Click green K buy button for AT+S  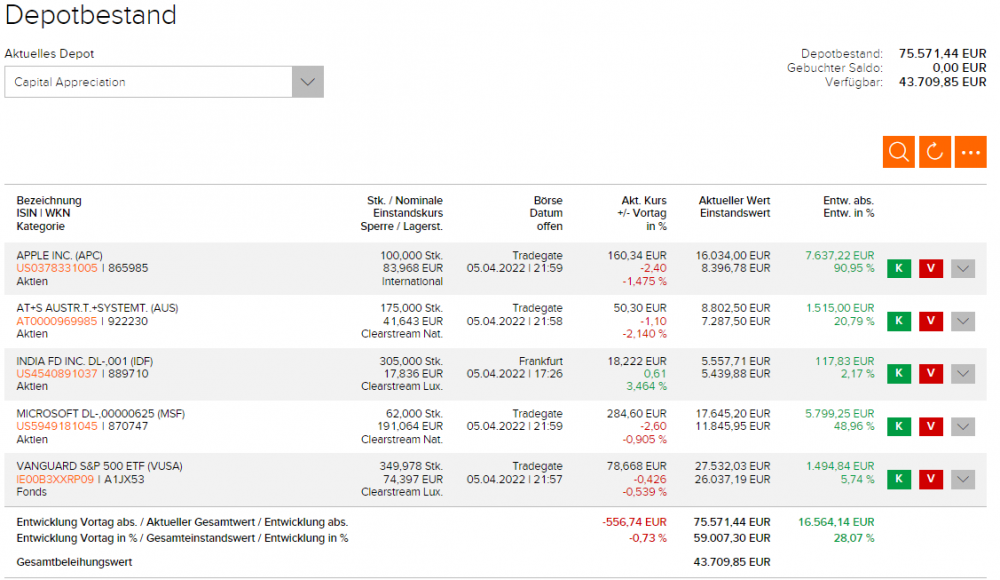pos(899,321)
